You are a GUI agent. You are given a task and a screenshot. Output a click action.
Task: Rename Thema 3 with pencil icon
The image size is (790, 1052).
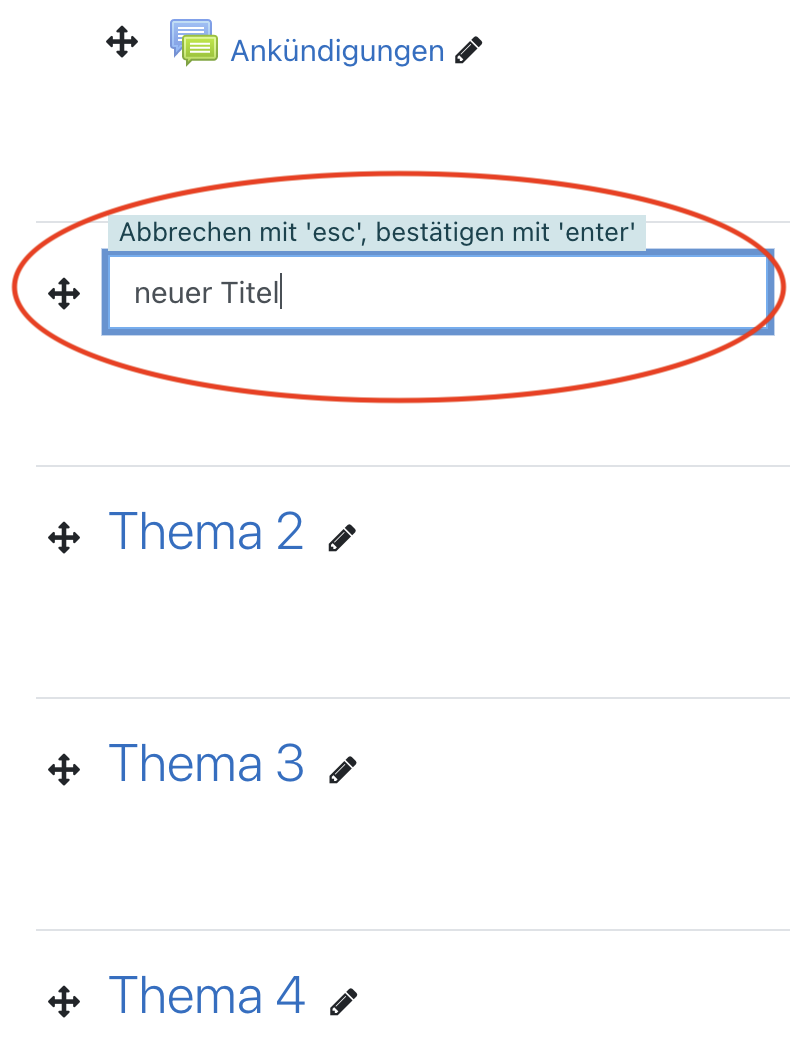coord(342,770)
